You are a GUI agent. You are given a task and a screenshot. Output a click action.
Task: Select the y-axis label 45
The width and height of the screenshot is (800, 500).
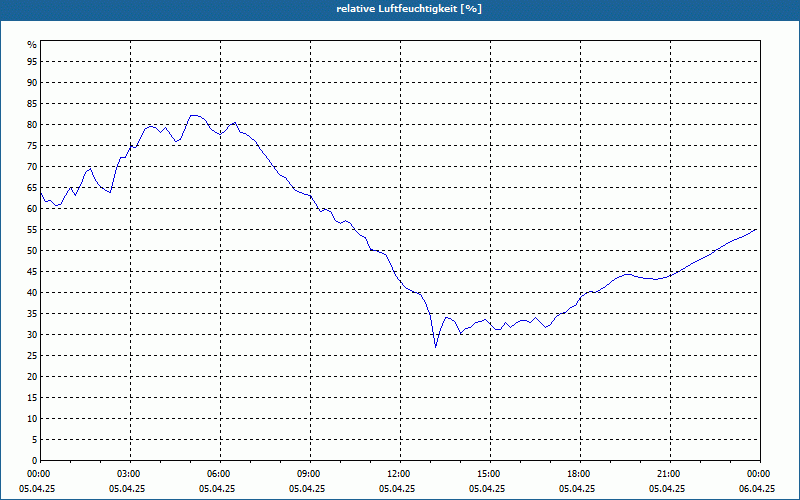pos(32,271)
